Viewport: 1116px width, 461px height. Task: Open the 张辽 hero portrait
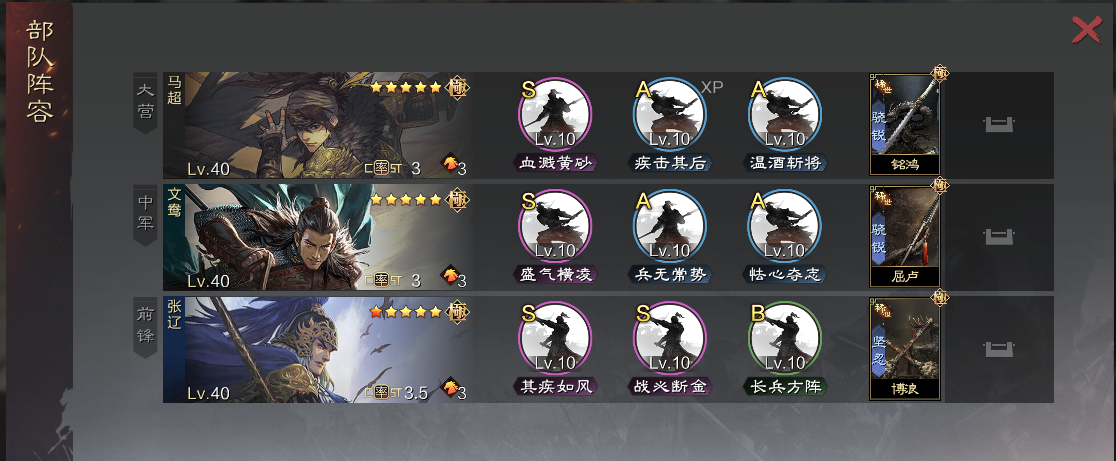317,349
